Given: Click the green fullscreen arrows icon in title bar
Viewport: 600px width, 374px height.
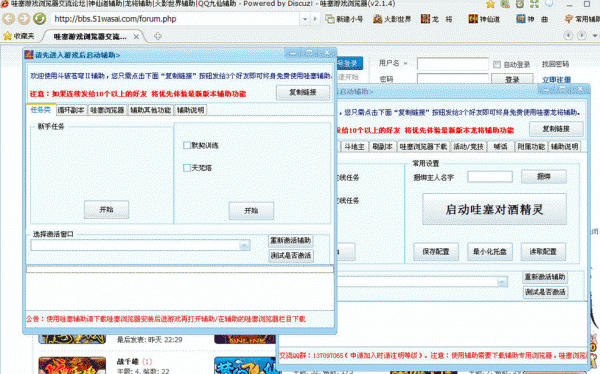Looking at the screenshot, I should tap(534, 4).
